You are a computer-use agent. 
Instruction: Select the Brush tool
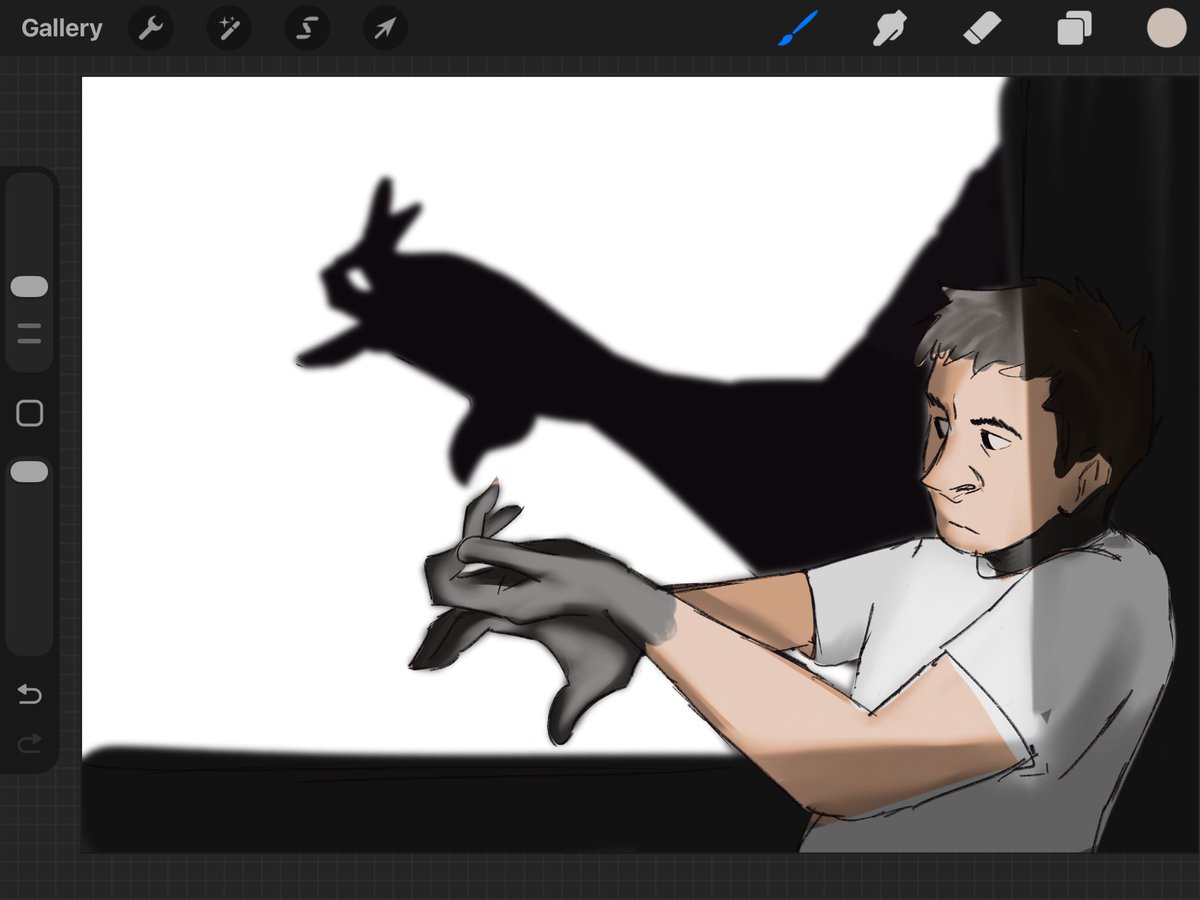(798, 29)
